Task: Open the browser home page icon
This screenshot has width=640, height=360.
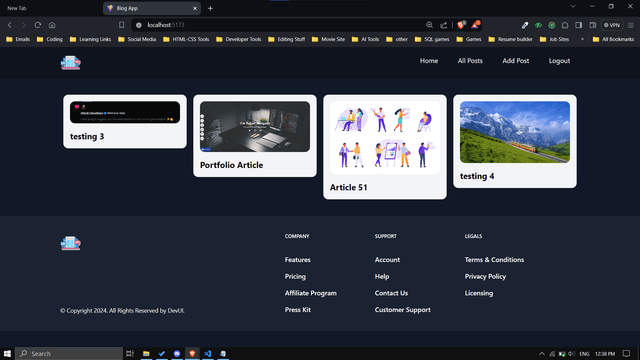Action: pos(52,25)
